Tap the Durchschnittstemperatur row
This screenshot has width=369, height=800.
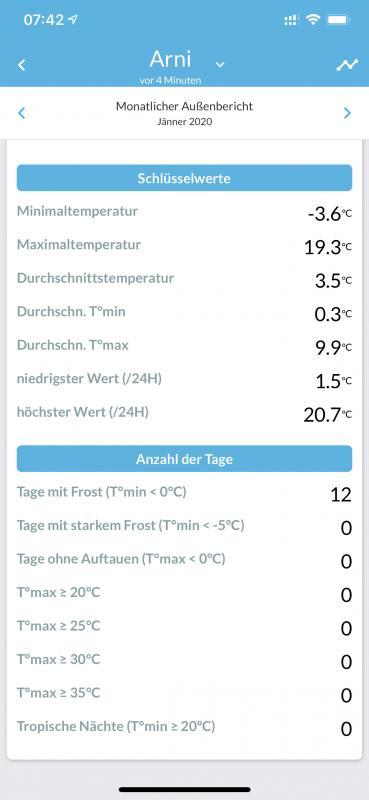point(184,280)
